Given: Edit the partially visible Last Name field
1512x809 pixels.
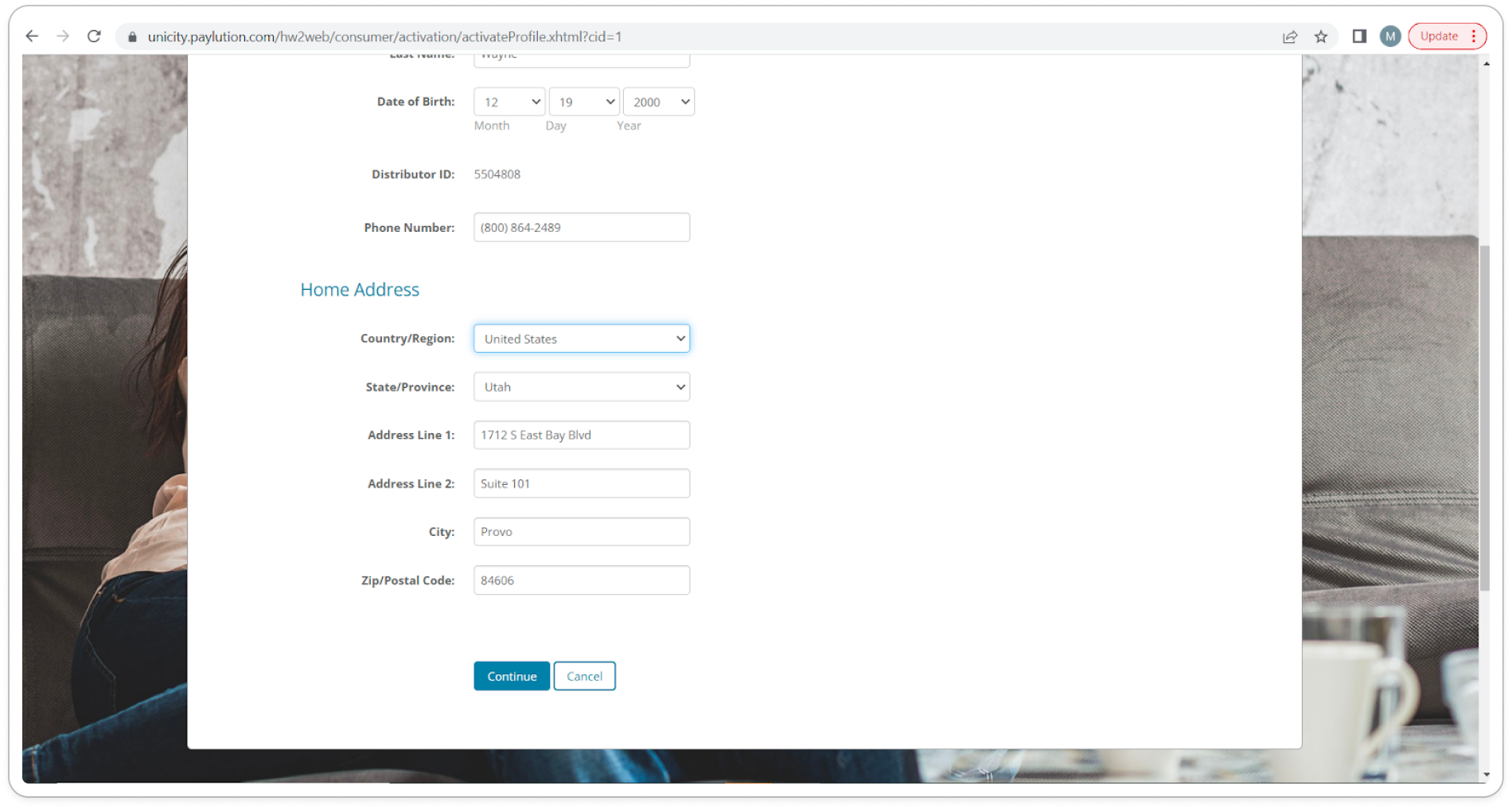Looking at the screenshot, I should [x=582, y=60].
